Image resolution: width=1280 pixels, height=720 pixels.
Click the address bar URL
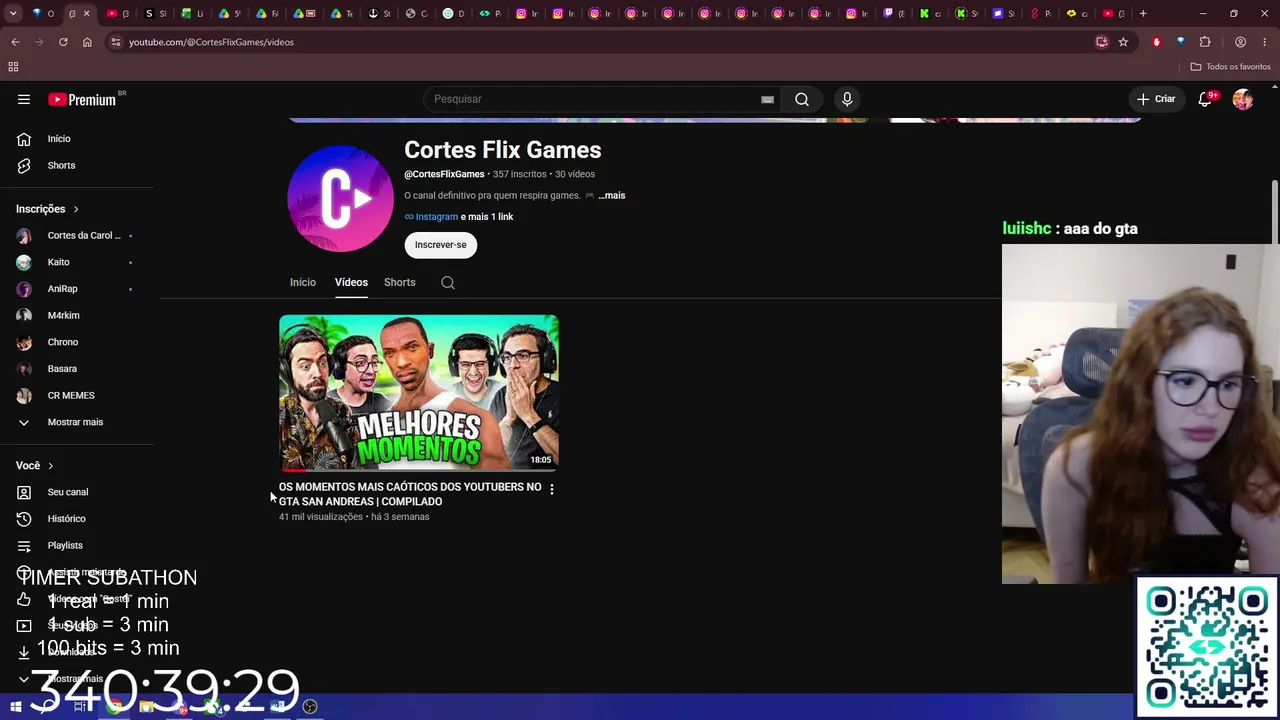[211, 42]
